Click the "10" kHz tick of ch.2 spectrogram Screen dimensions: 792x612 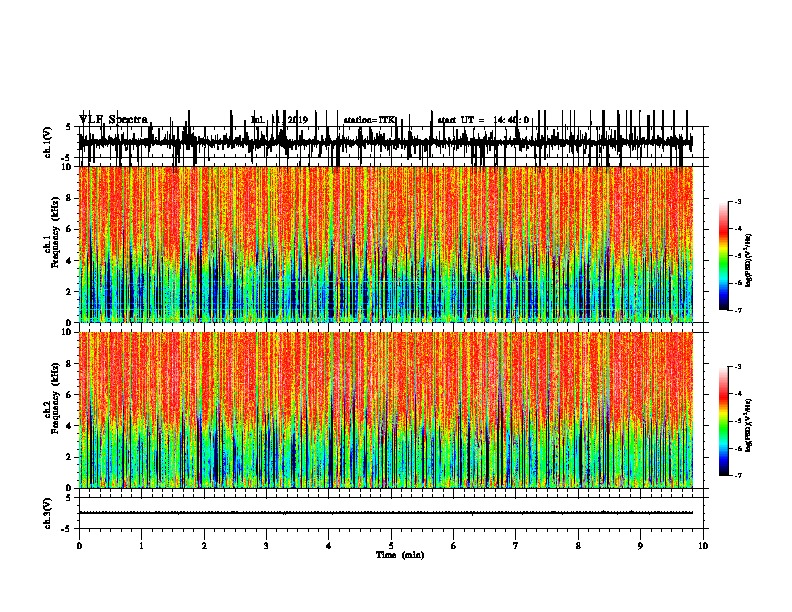click(x=67, y=332)
